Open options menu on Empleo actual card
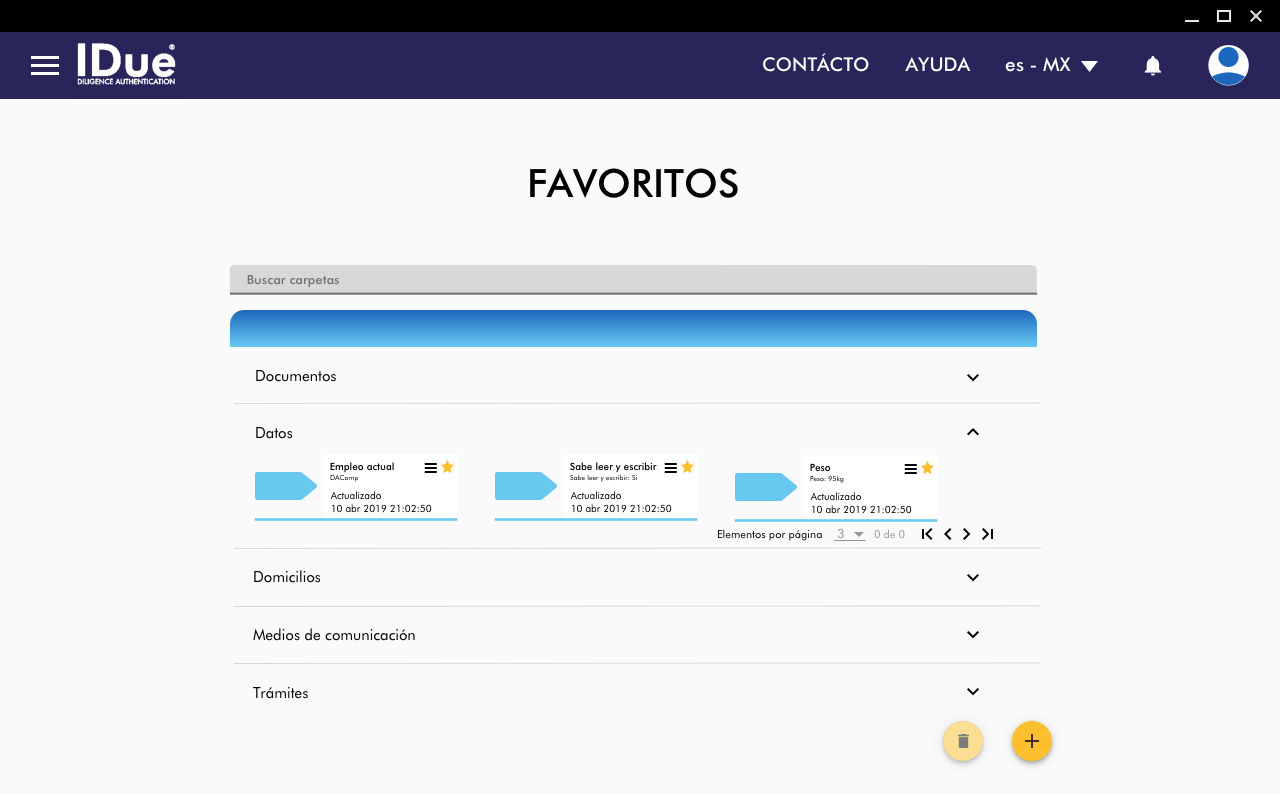1280x794 pixels. click(430, 468)
